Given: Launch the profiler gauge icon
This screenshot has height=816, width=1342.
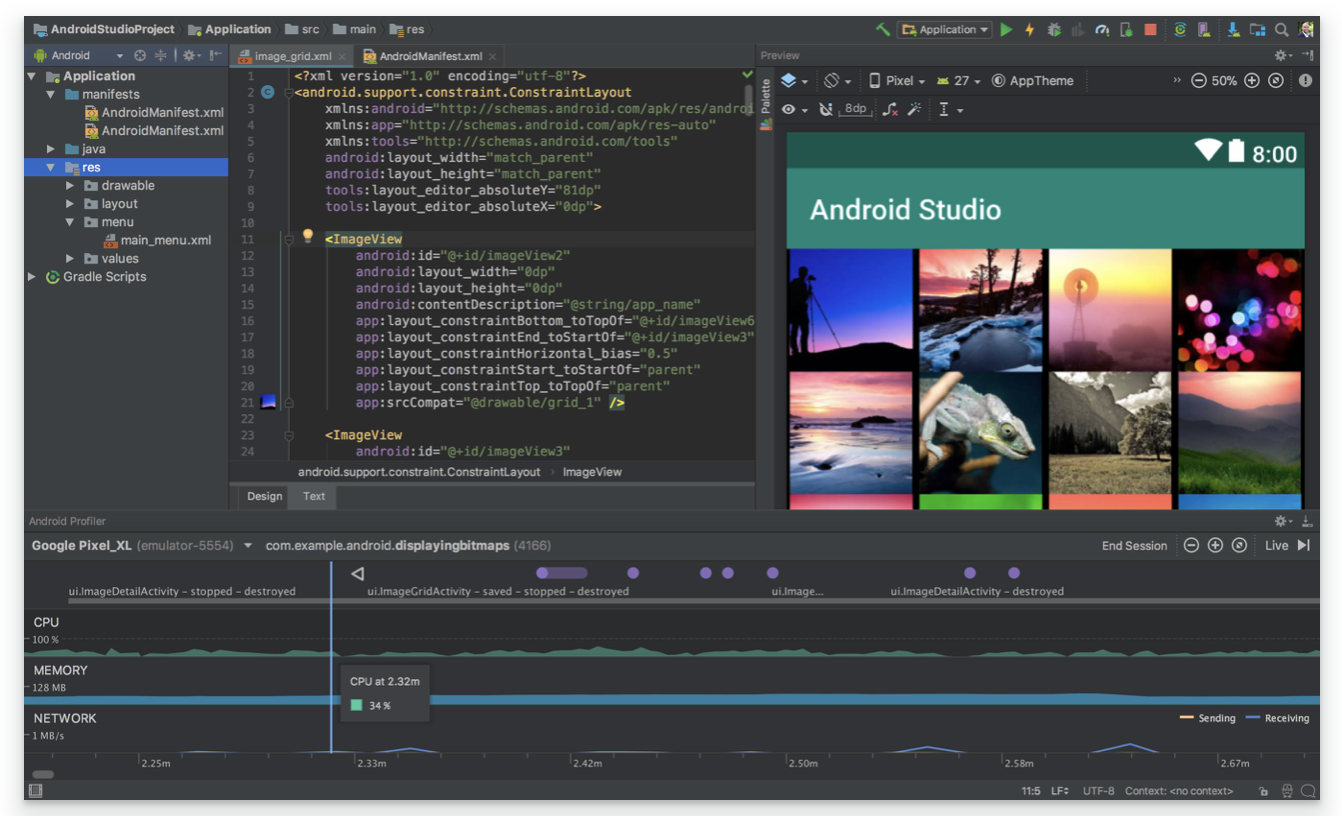Looking at the screenshot, I should point(1102,30).
